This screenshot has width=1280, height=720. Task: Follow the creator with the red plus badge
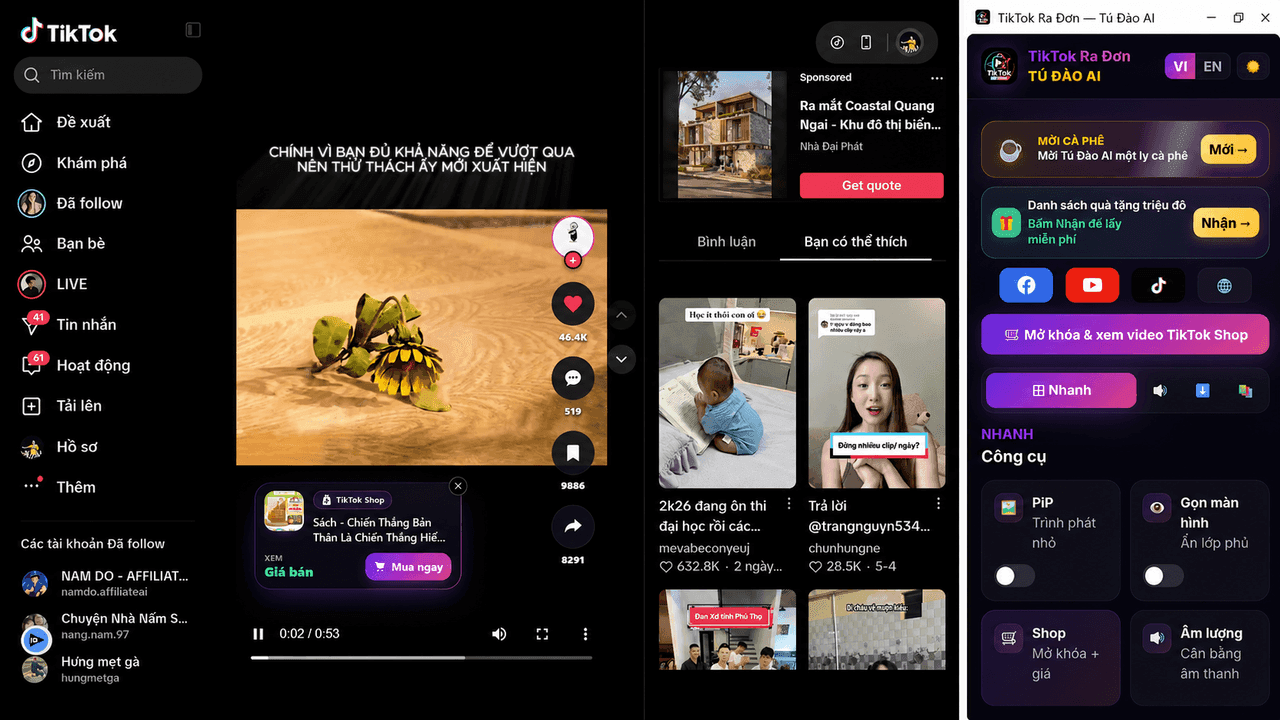(573, 260)
